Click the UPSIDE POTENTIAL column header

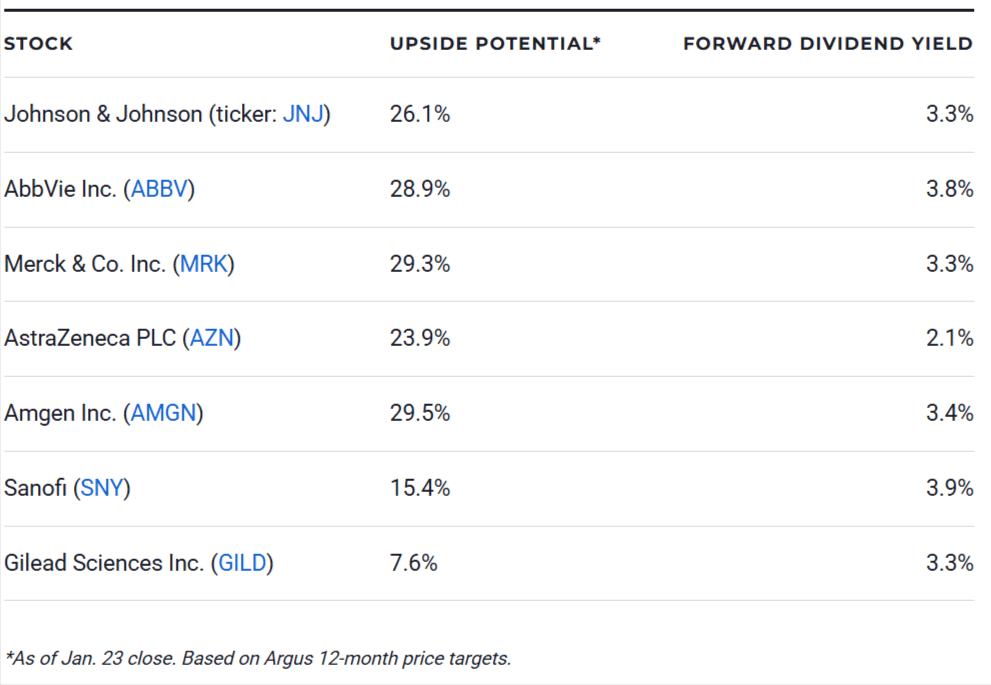[x=495, y=44]
